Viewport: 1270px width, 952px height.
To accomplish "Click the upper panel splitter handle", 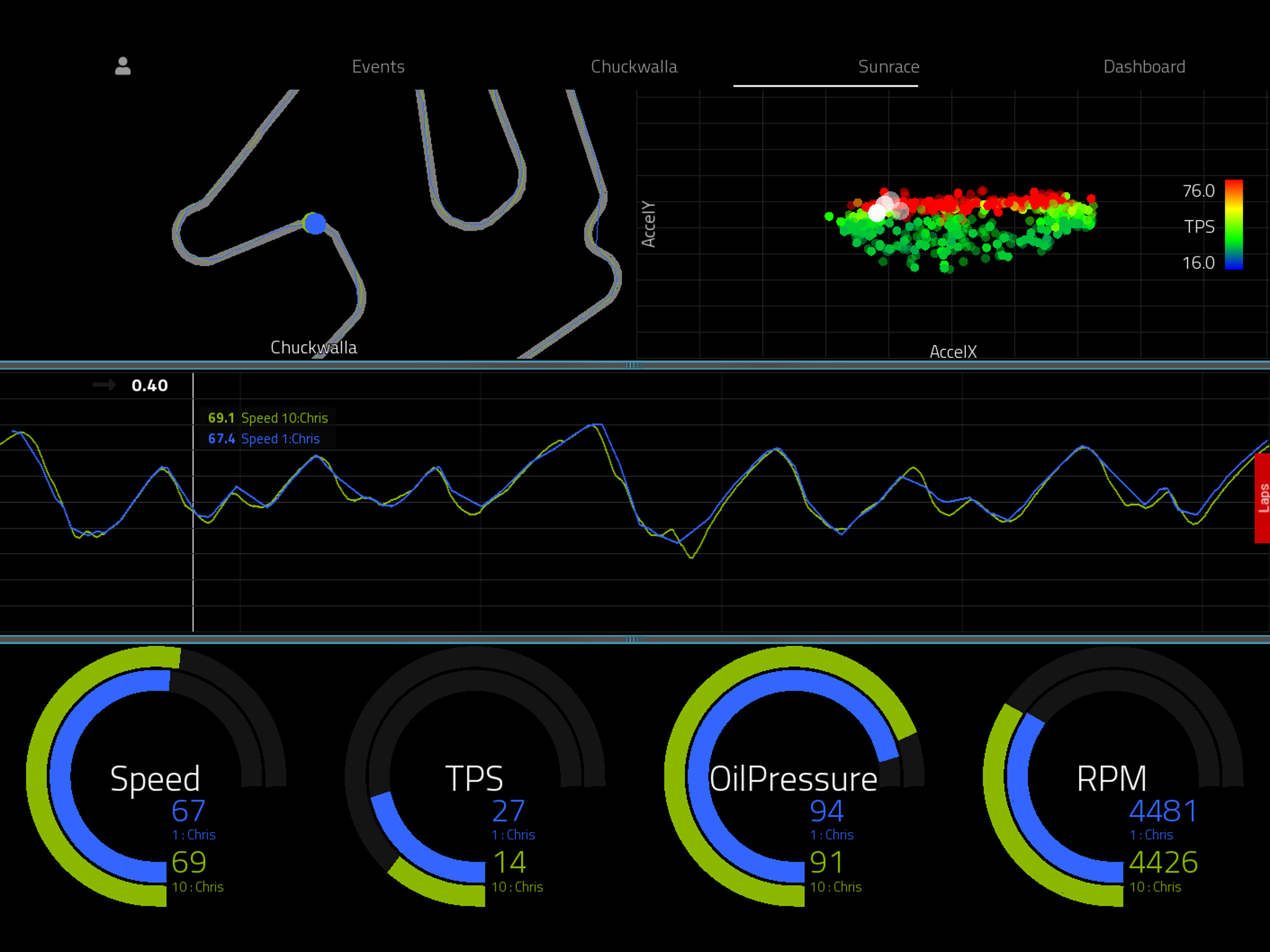I will click(x=635, y=365).
